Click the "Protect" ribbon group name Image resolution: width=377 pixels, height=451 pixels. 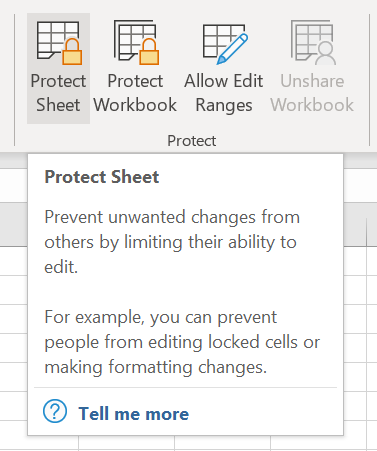coord(192,141)
